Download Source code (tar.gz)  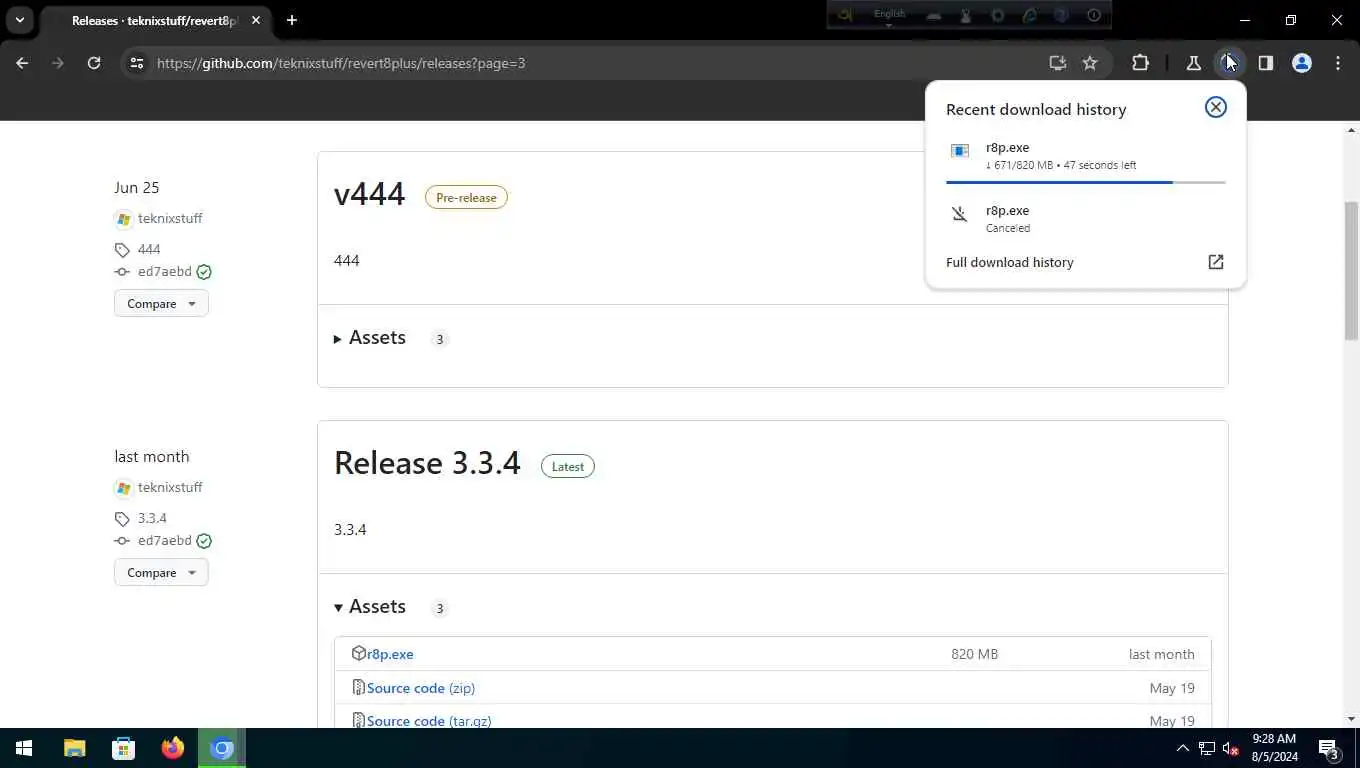point(429,721)
